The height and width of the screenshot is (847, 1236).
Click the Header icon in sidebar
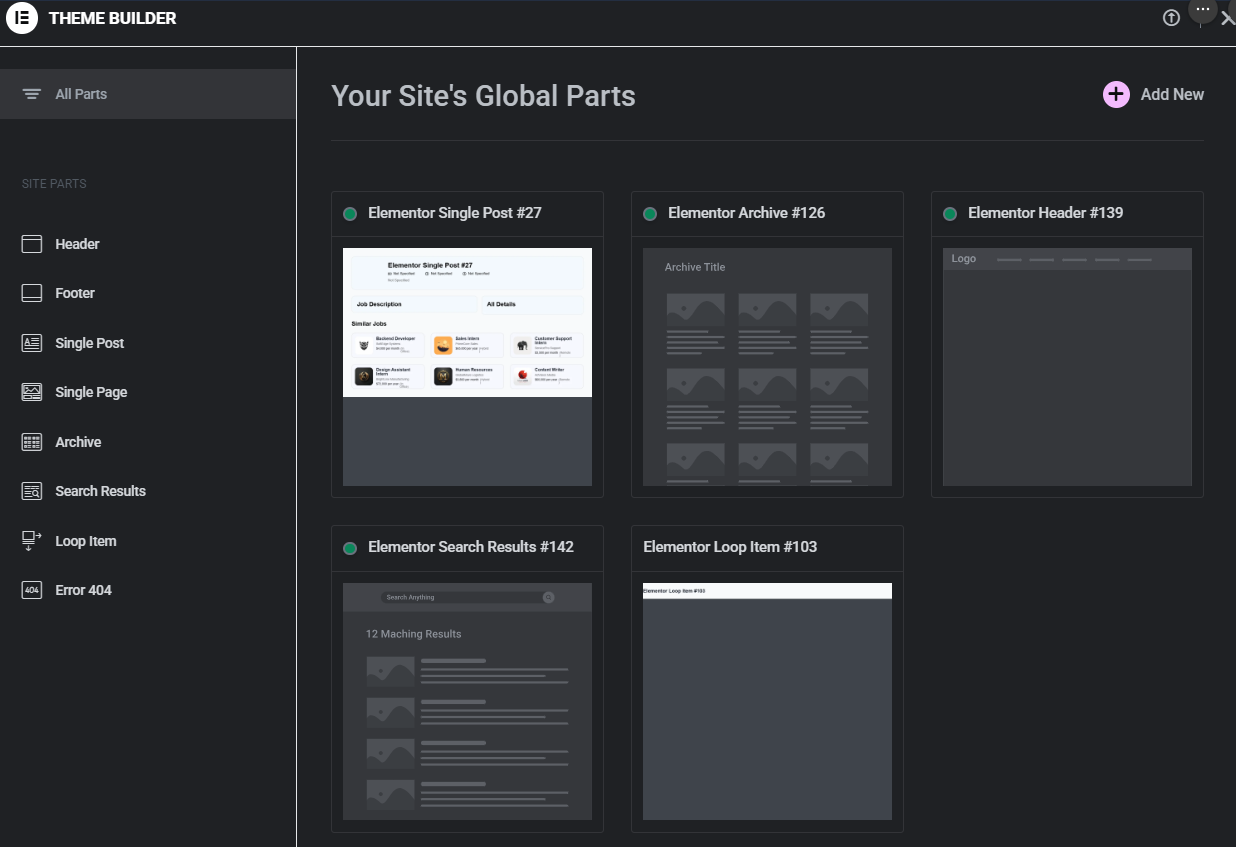click(x=32, y=244)
